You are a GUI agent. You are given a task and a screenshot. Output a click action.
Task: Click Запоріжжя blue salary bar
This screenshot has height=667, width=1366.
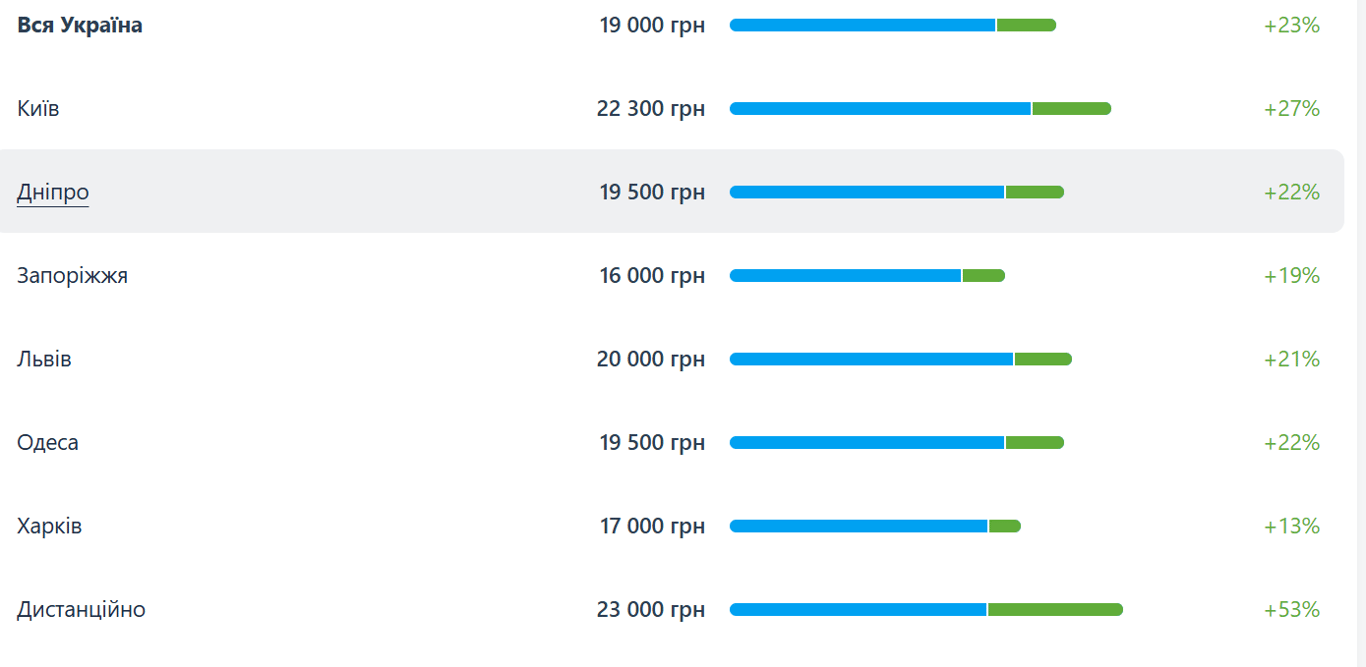click(845, 276)
